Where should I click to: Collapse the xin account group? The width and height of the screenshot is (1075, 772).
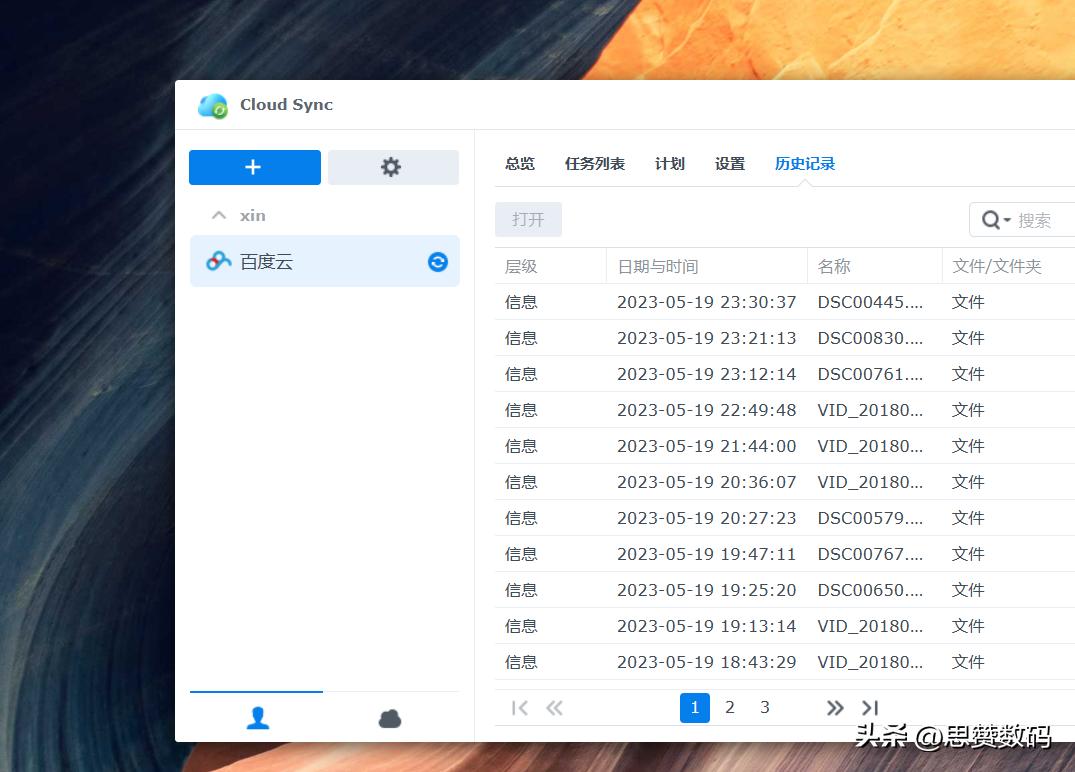tap(217, 215)
